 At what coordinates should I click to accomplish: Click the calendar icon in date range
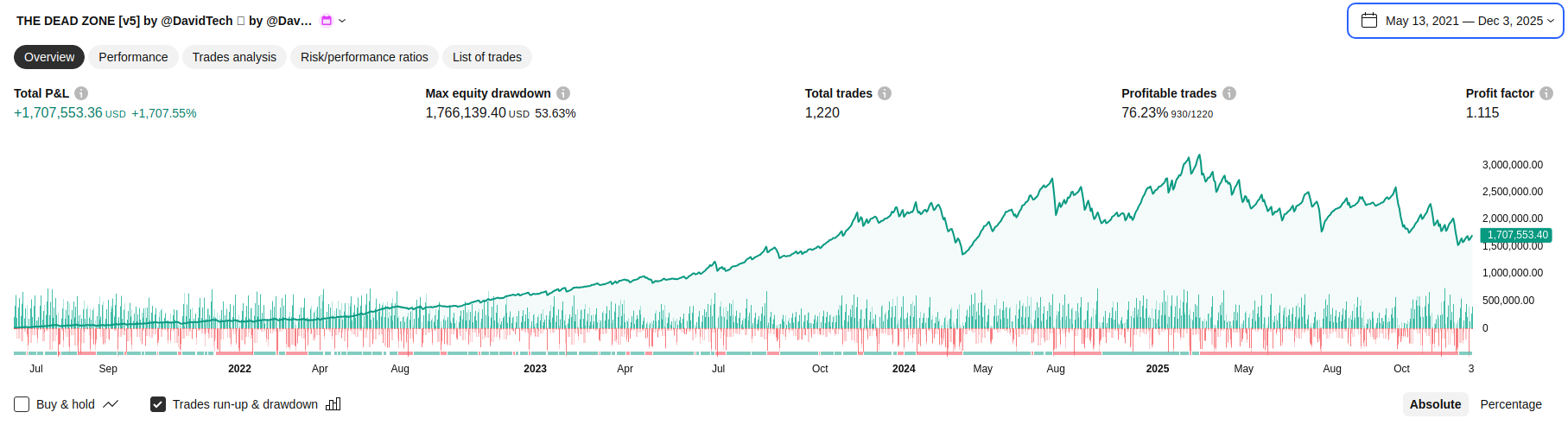1369,21
